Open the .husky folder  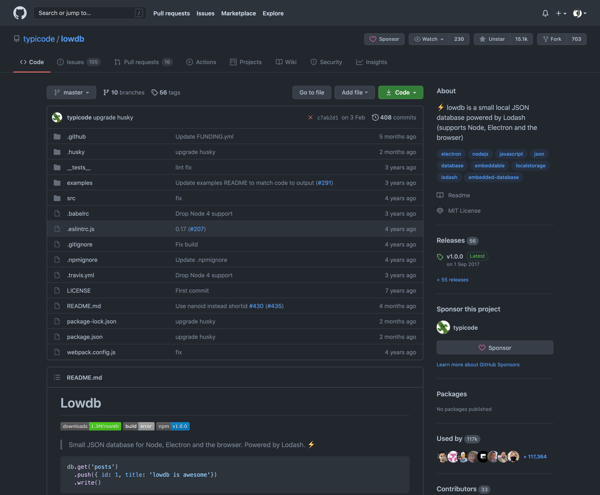76,152
